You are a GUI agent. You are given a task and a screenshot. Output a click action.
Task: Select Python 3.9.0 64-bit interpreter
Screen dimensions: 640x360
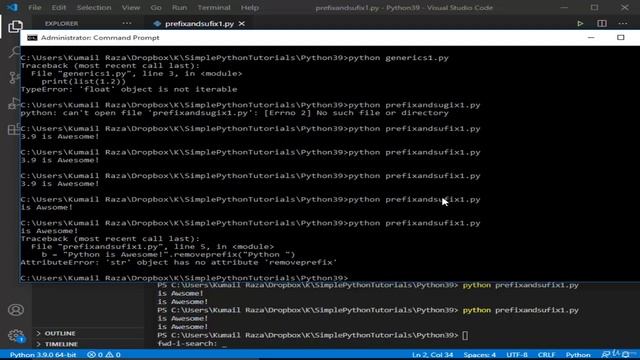[43, 355]
